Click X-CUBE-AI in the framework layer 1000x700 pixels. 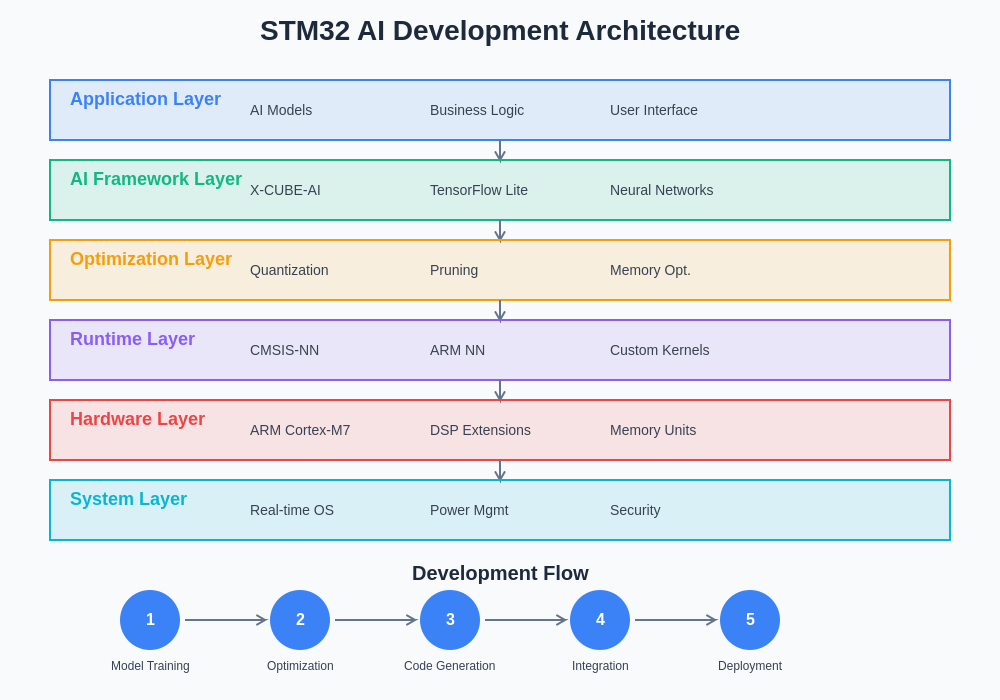click(285, 190)
